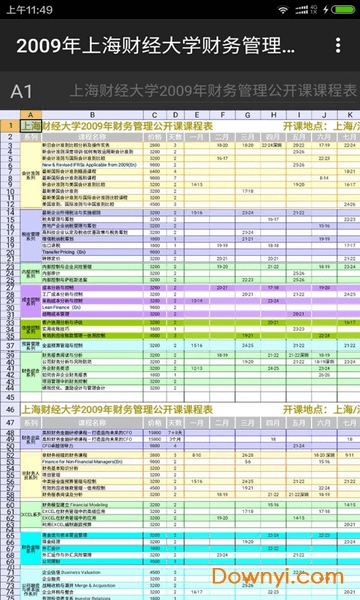Image resolution: width=360 pixels, height=600 pixels.
Task: Tap the 六月 header cell in row 2
Action: pos(324,137)
